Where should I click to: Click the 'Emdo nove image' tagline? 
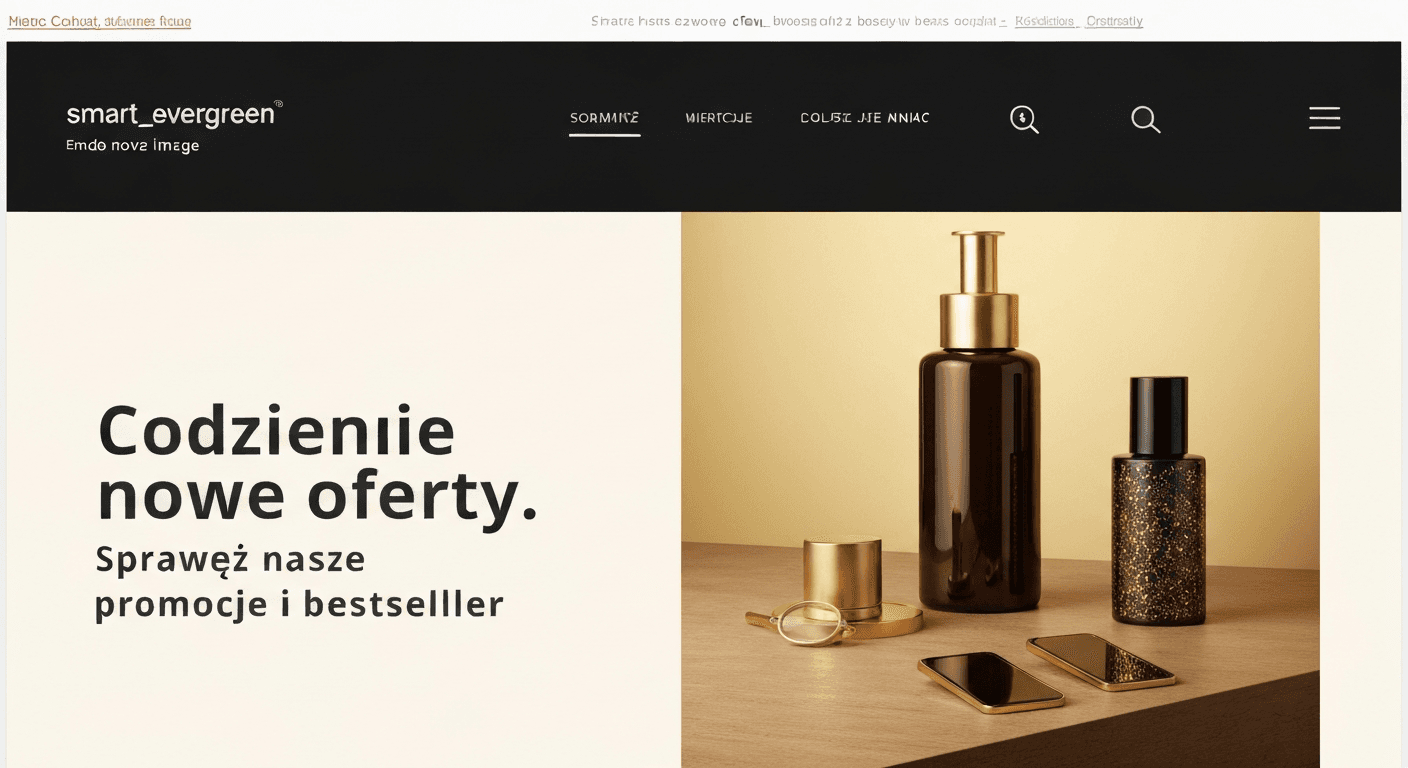point(132,146)
